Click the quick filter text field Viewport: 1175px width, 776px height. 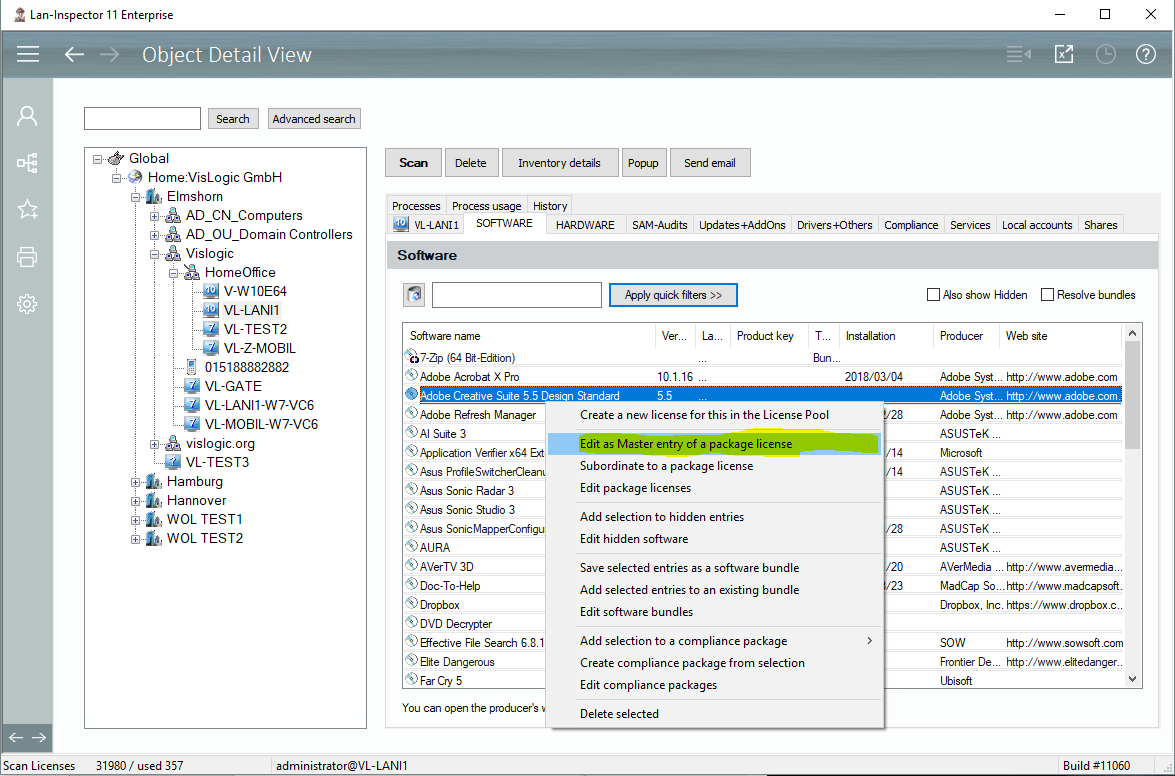pyautogui.click(x=516, y=295)
